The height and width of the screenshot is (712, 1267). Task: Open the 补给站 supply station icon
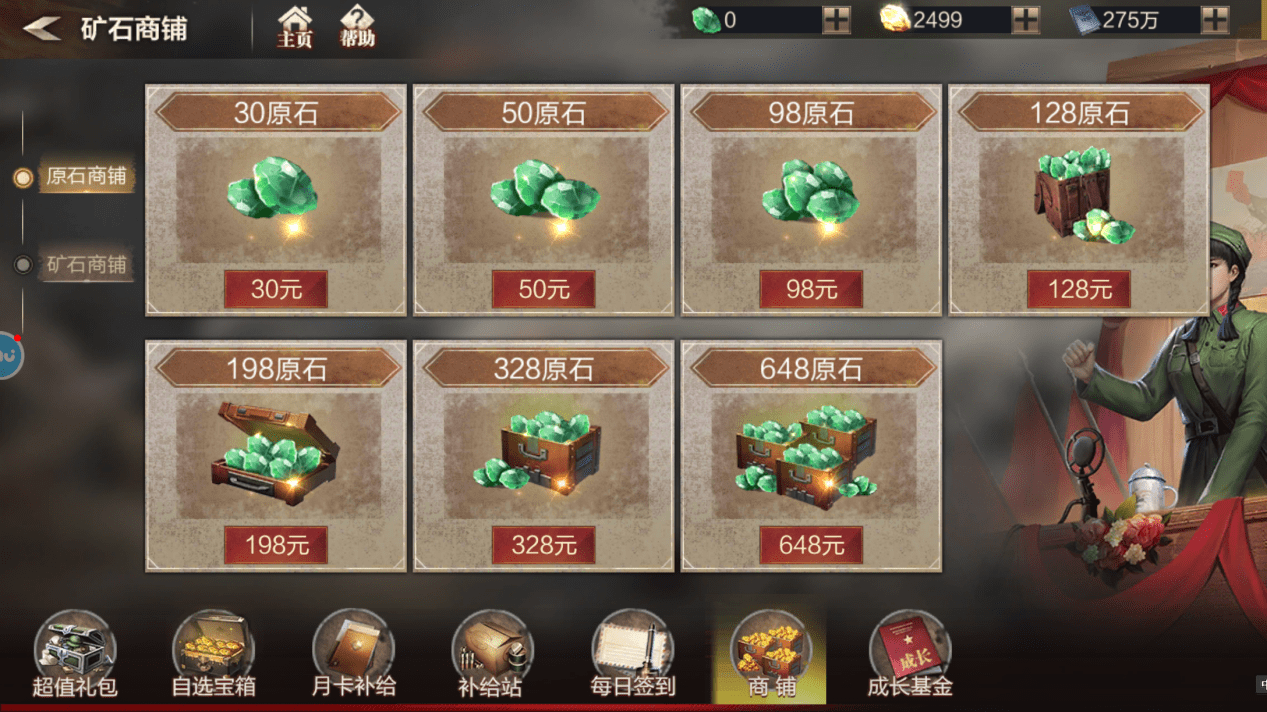point(491,655)
